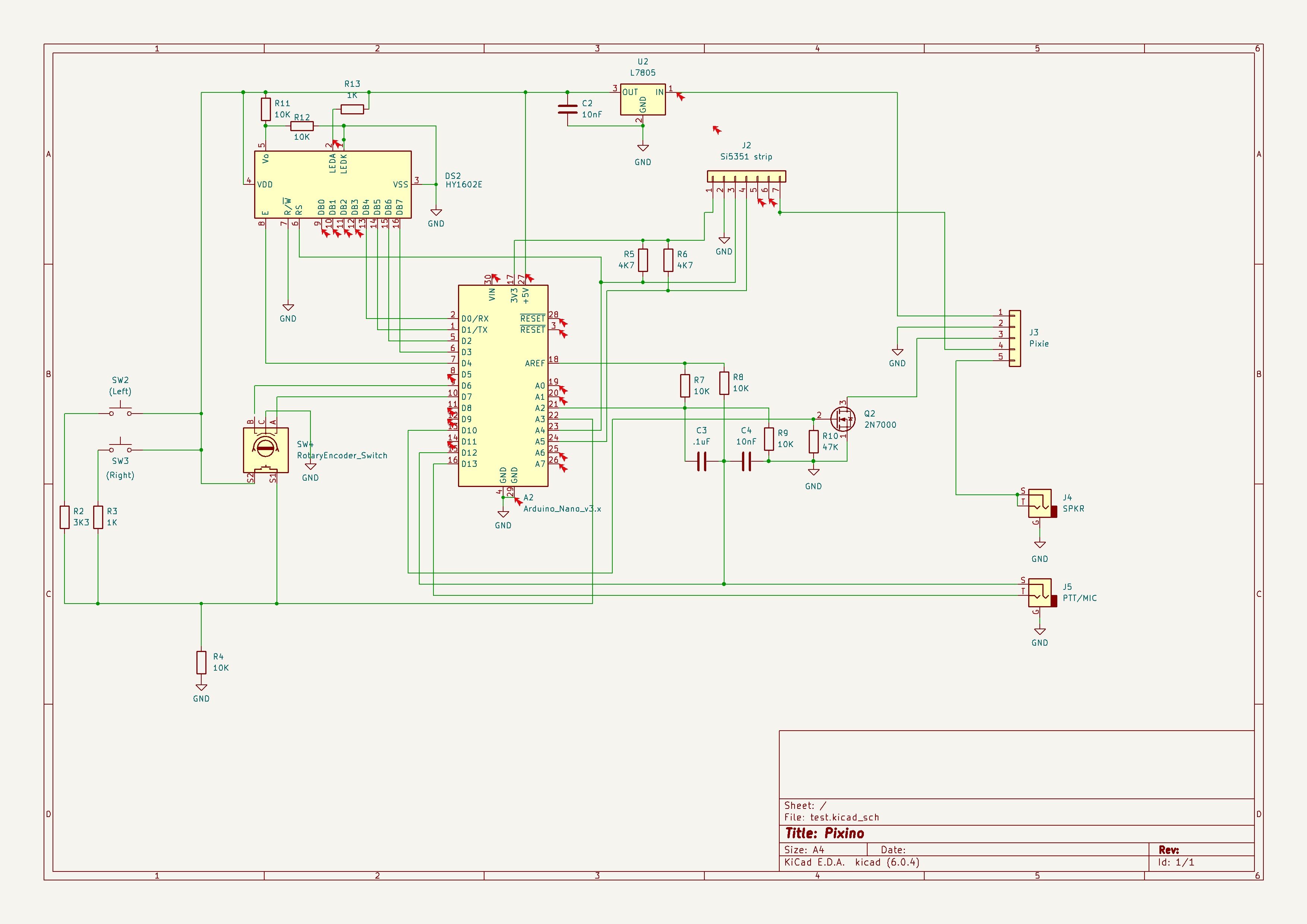Select the HY1602E LCD display body

click(x=332, y=185)
